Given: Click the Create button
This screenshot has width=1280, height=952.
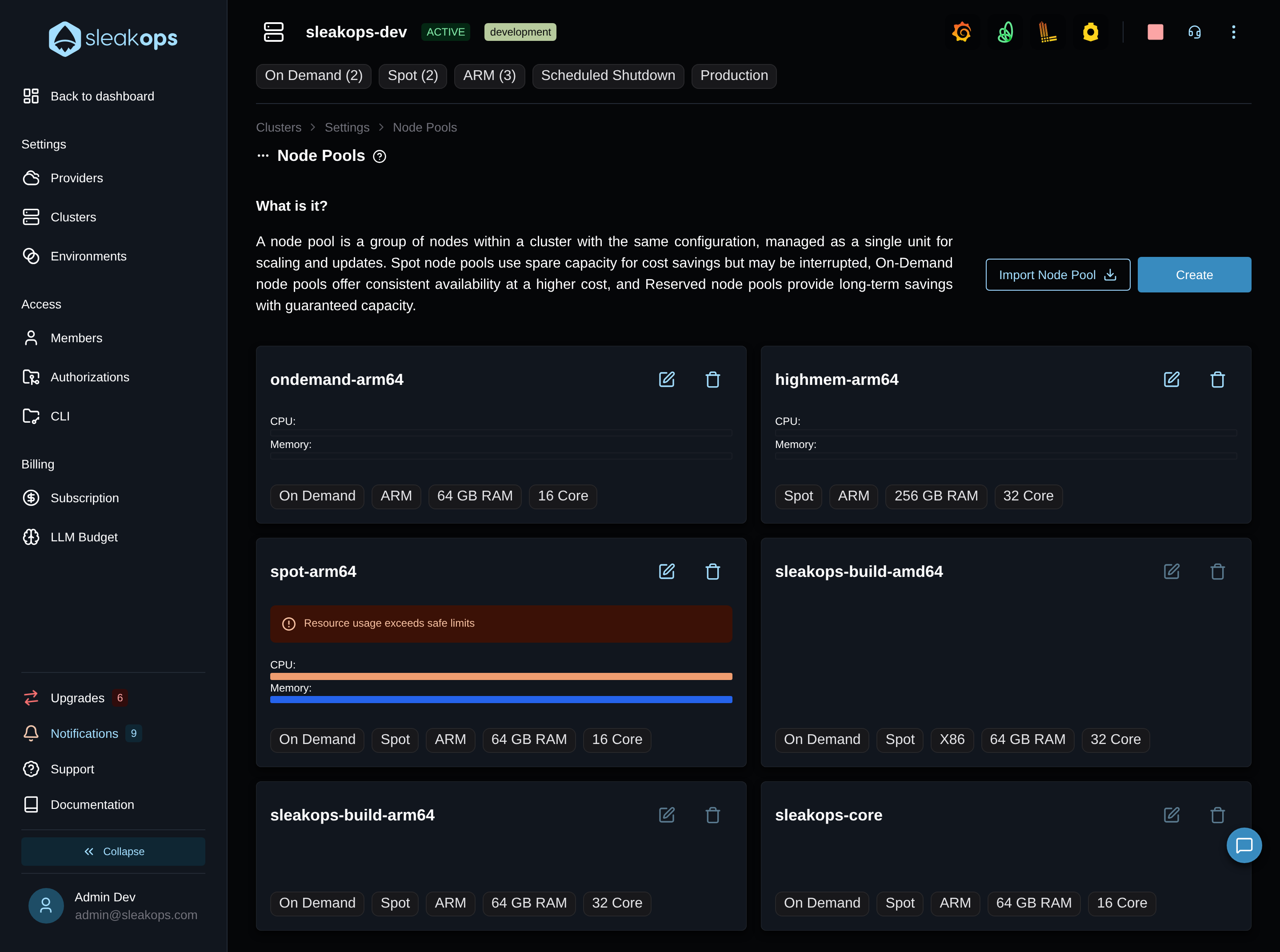Looking at the screenshot, I should pyautogui.click(x=1194, y=275).
